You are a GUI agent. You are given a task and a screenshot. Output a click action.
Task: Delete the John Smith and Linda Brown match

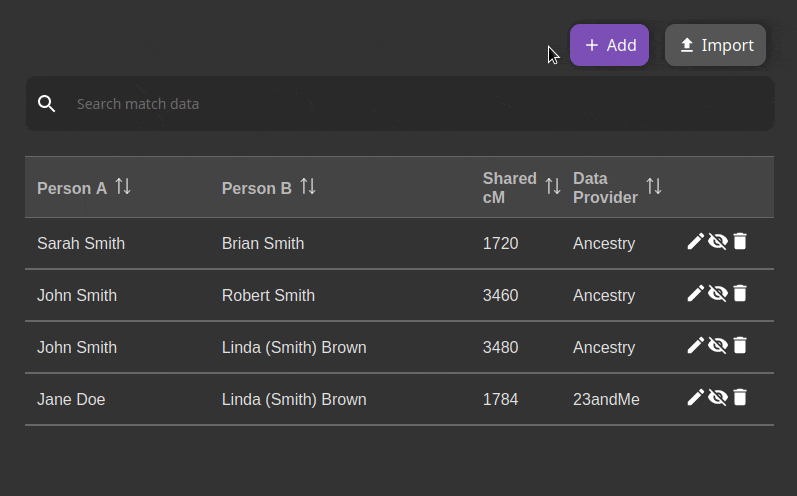[x=740, y=345]
